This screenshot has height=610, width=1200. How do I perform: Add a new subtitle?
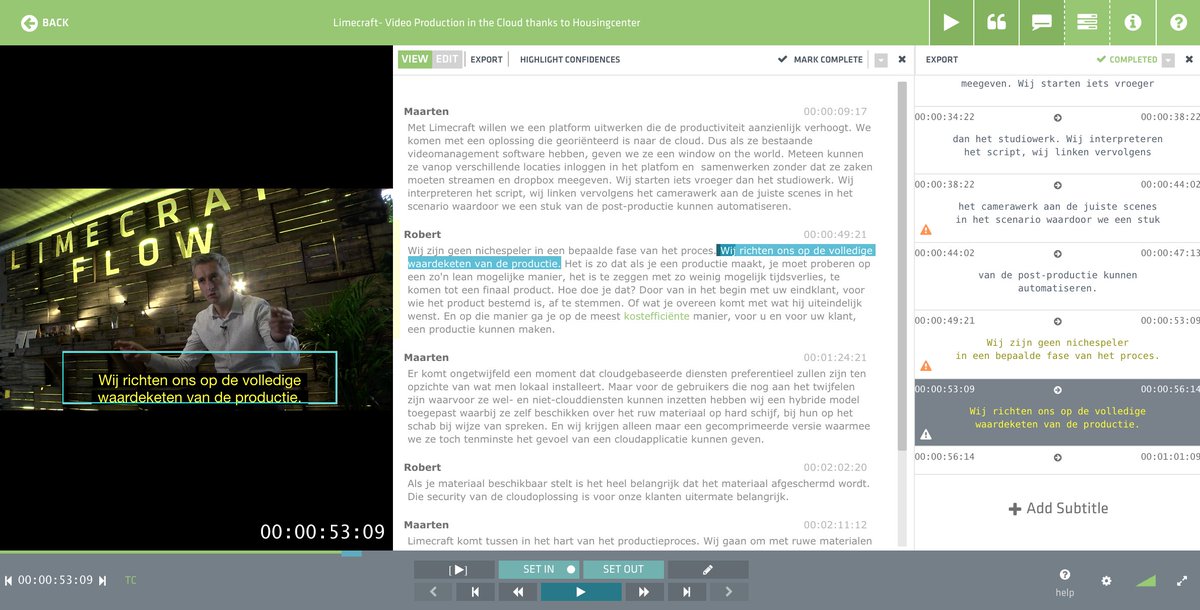pos(1058,508)
